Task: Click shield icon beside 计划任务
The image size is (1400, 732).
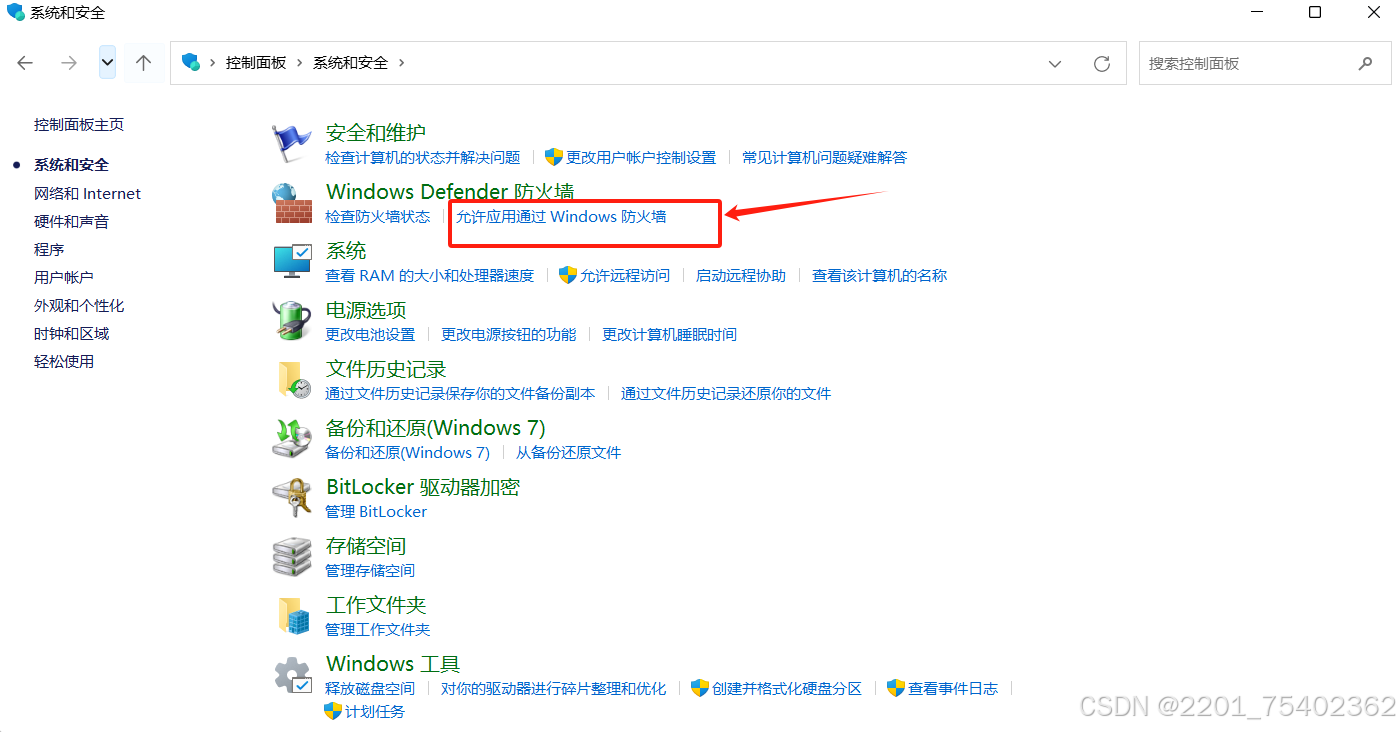Action: pos(333,711)
